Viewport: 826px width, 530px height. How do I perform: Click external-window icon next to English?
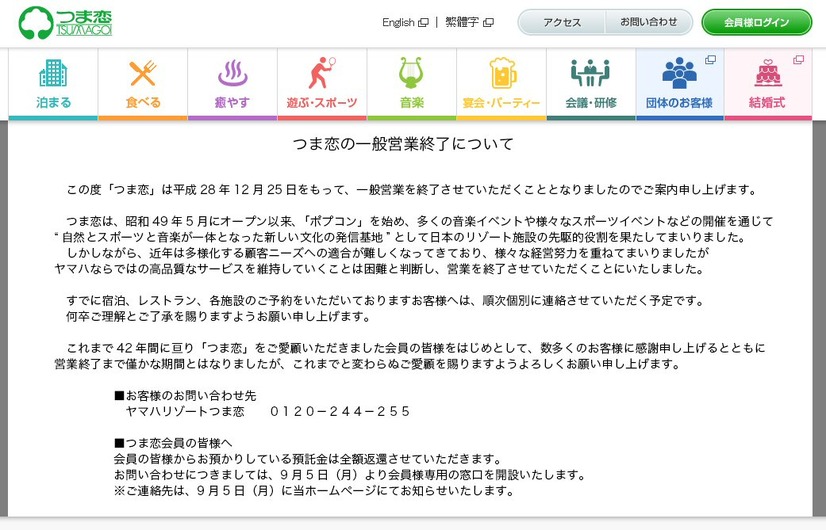click(x=423, y=23)
